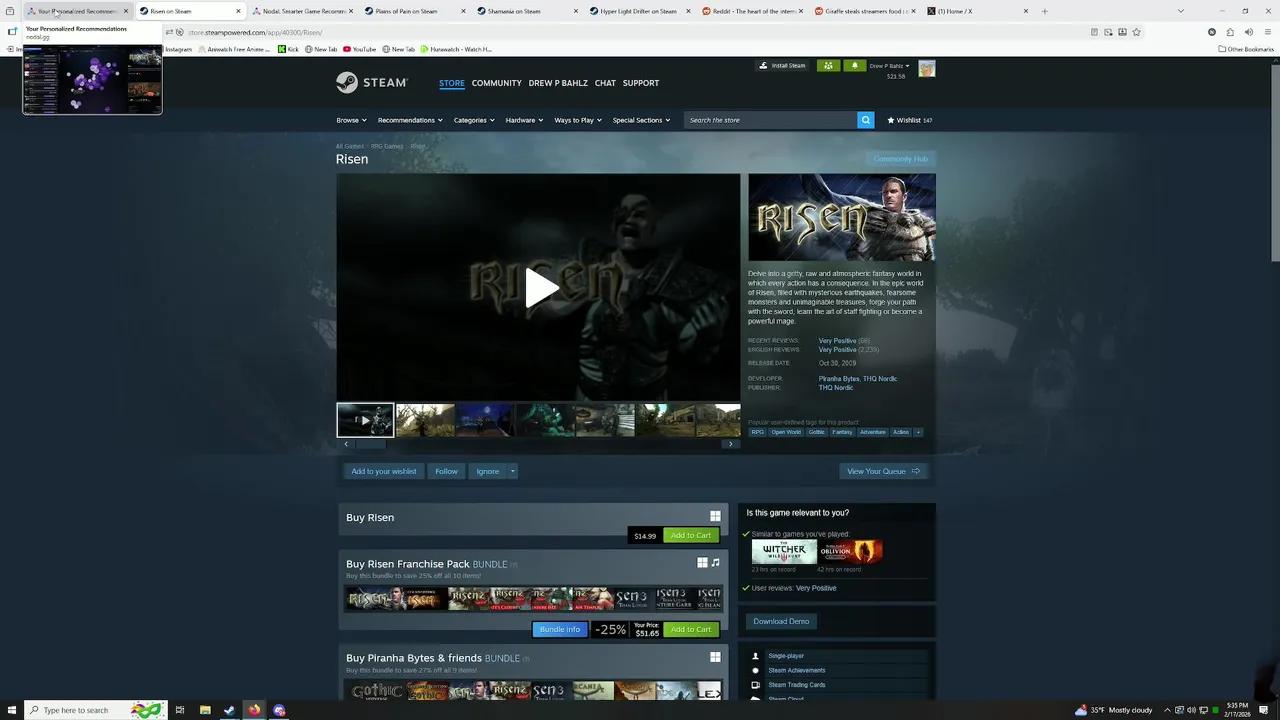This screenshot has width=1280, height=720.
Task: Go to the COMMUNITY menu
Action: pyautogui.click(x=497, y=83)
